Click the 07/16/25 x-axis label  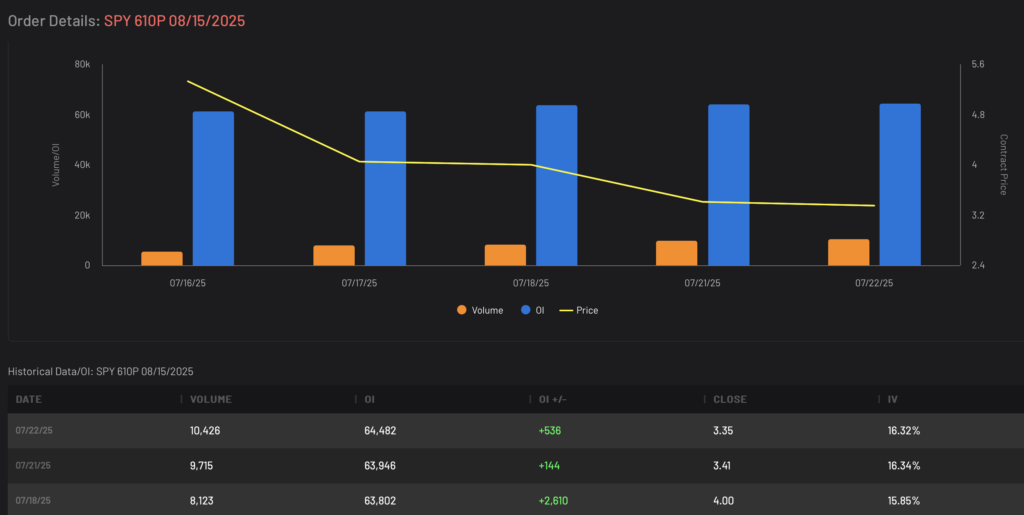(x=187, y=284)
